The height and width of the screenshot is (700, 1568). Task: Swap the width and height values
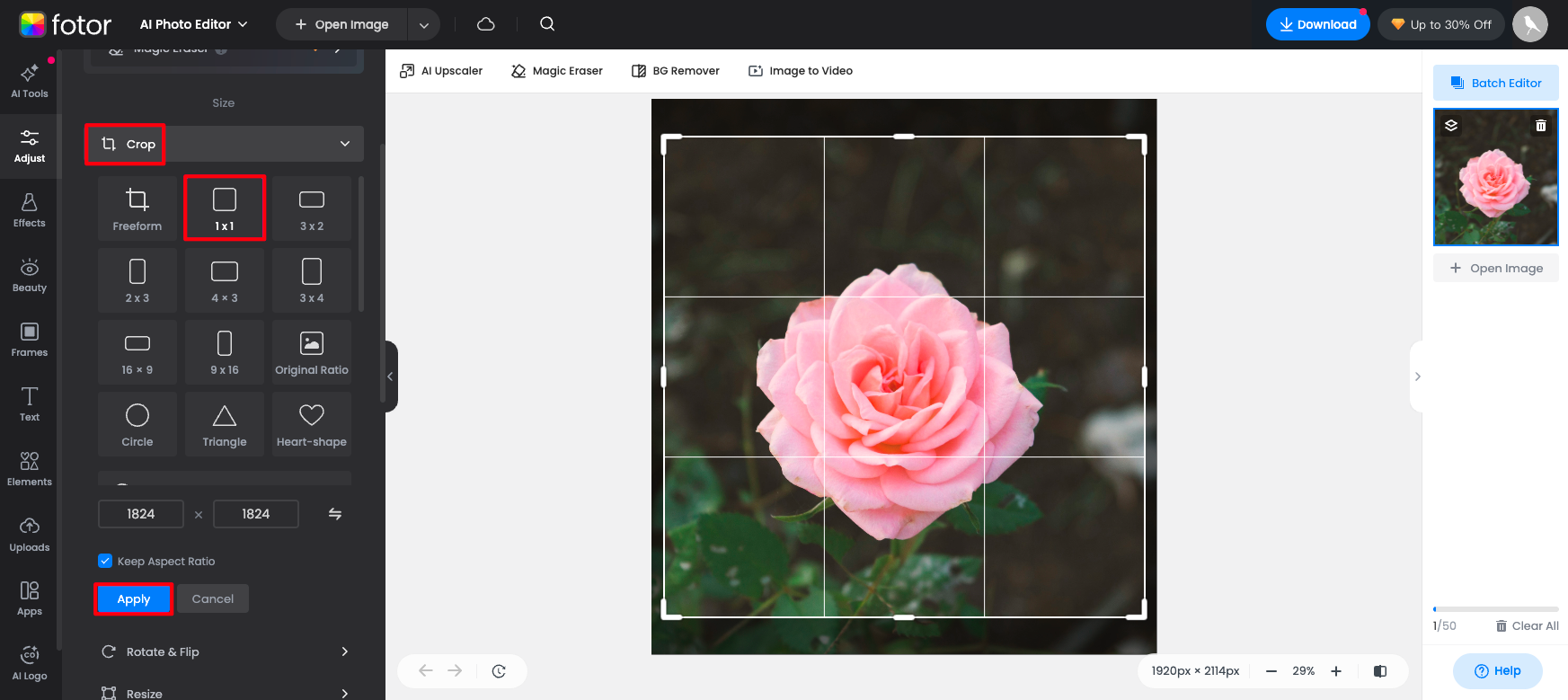click(335, 514)
